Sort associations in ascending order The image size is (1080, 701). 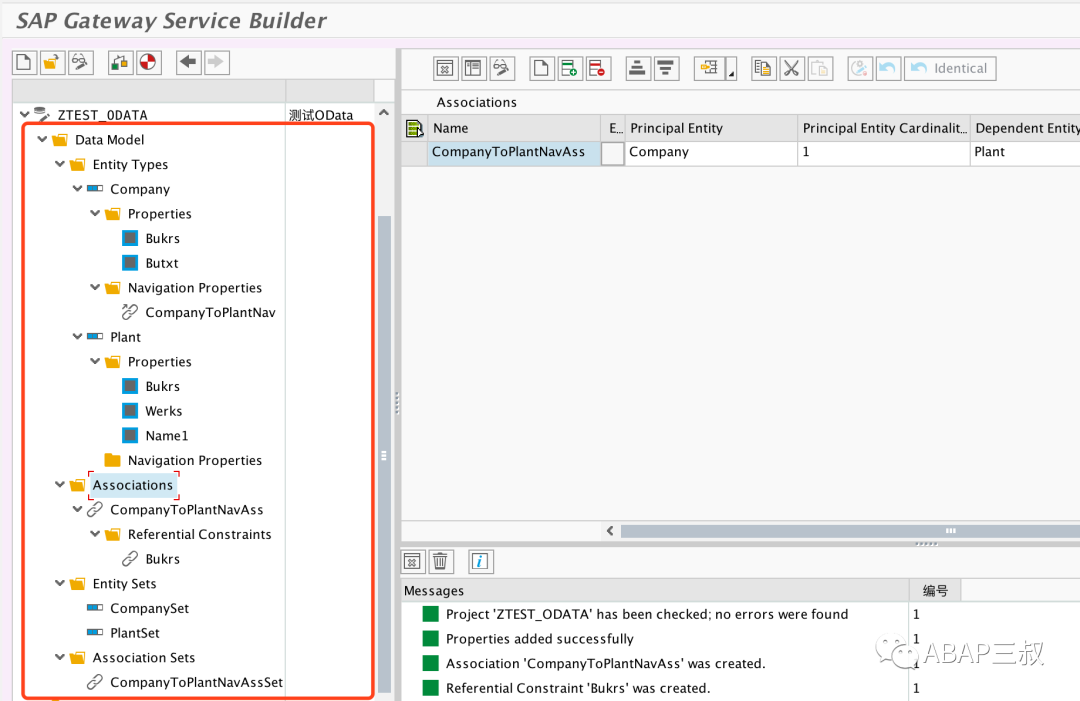(638, 68)
